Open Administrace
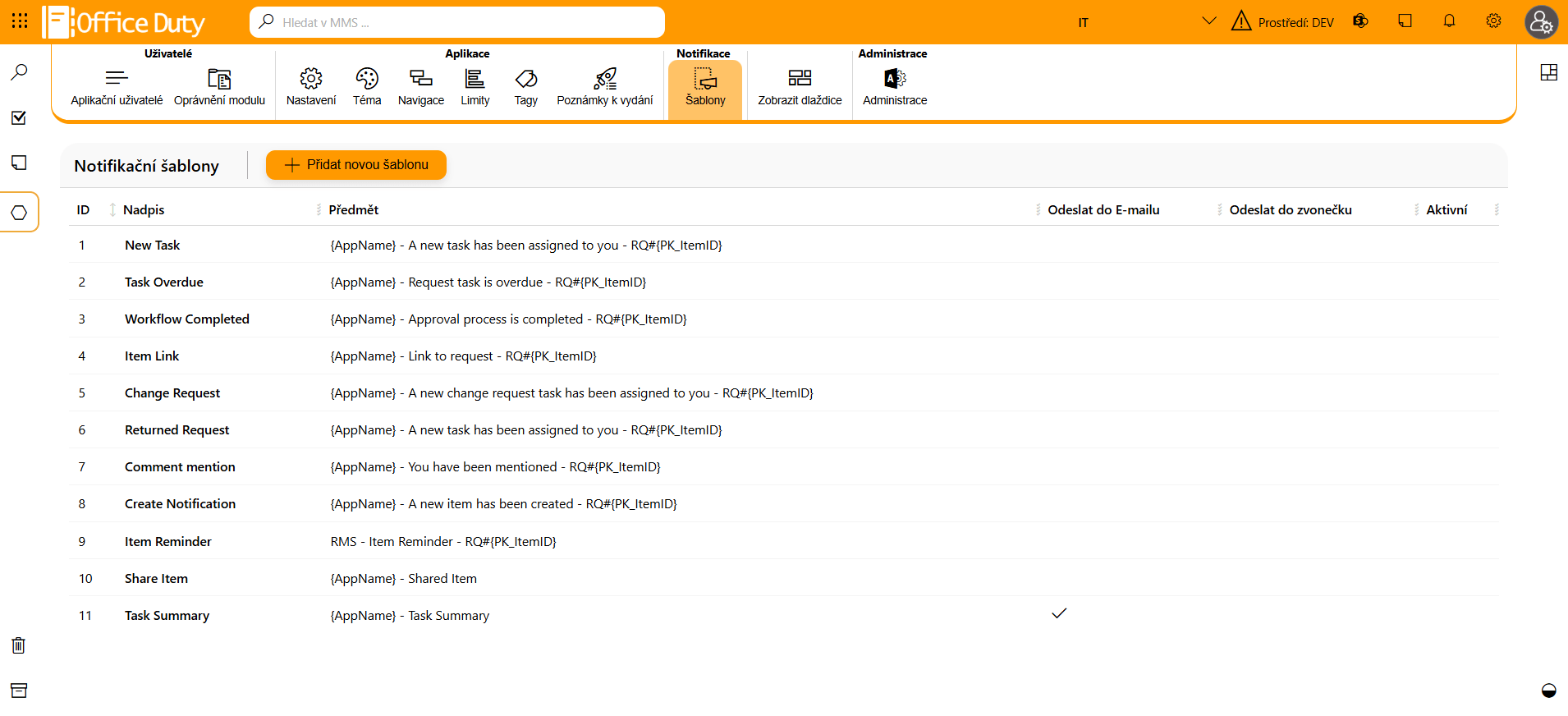The image size is (1568, 716). click(895, 87)
